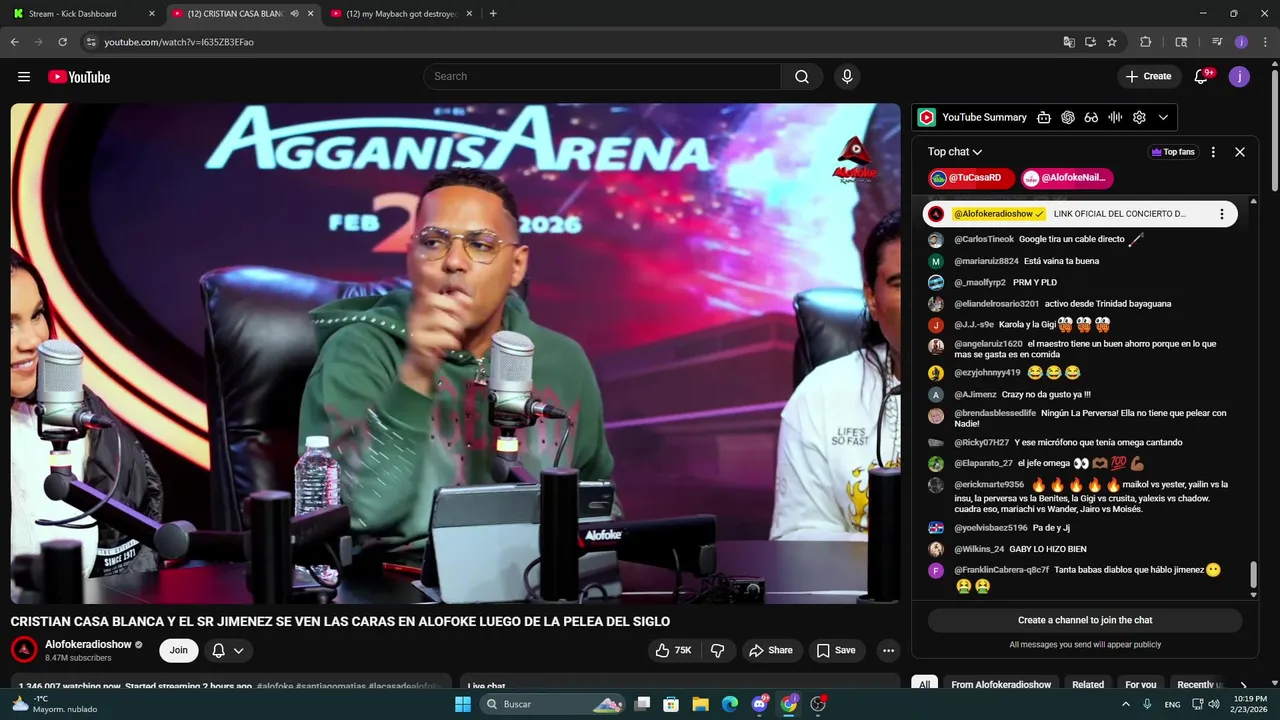
Task: Open the YouTube hamburger guide menu
Action: [24, 77]
